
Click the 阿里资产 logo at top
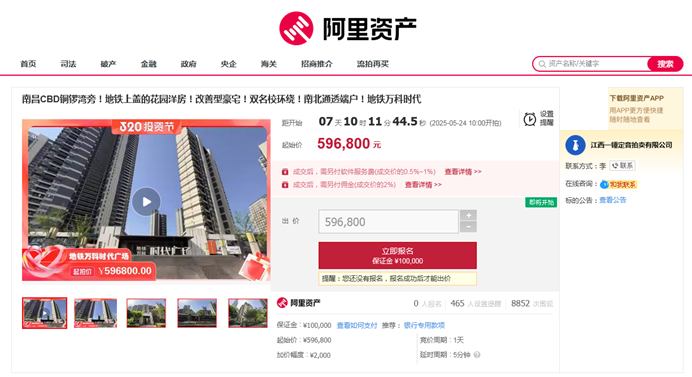tap(348, 28)
